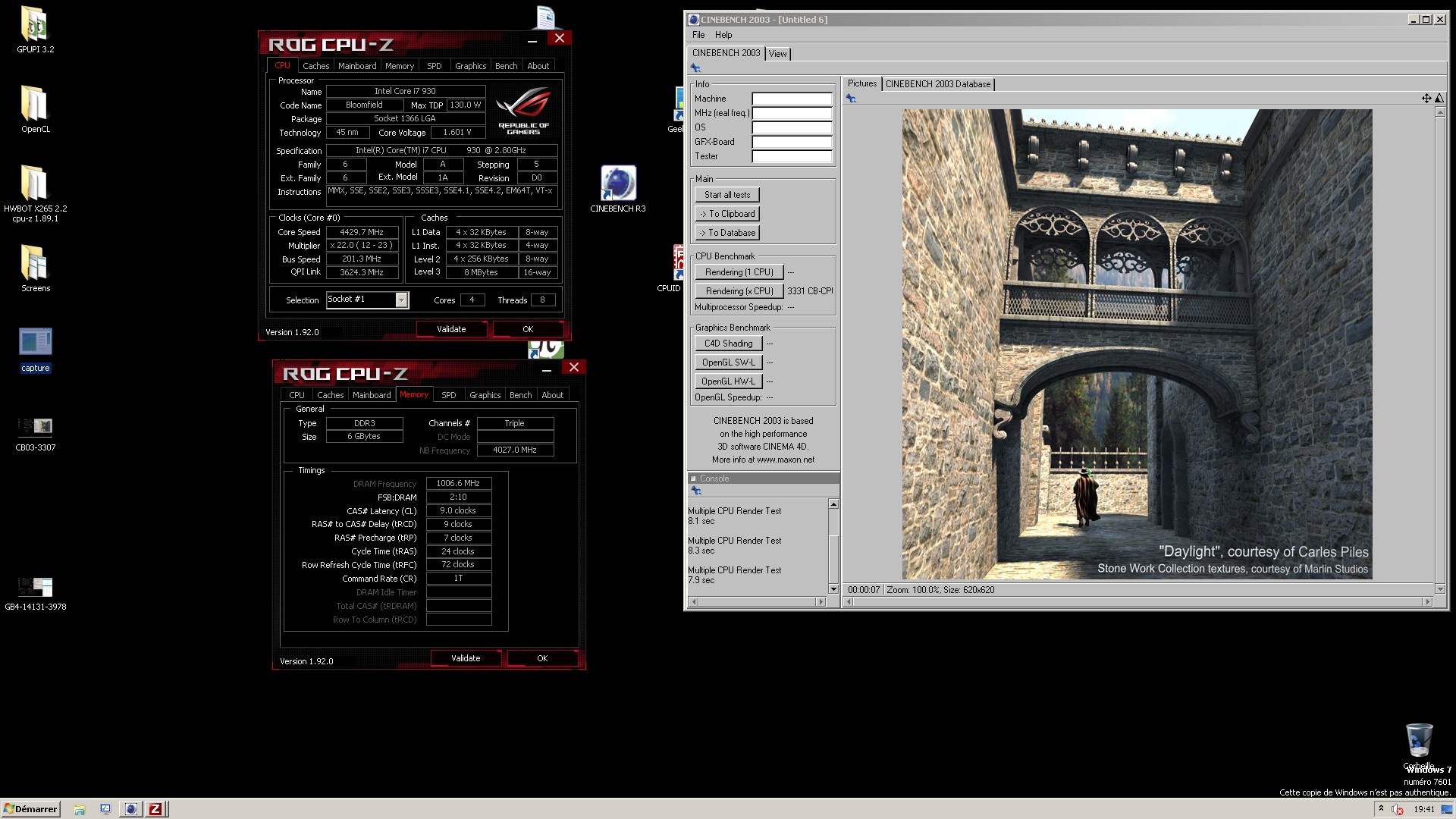Click Start all tests button
The width and height of the screenshot is (1456, 819).
726,195
